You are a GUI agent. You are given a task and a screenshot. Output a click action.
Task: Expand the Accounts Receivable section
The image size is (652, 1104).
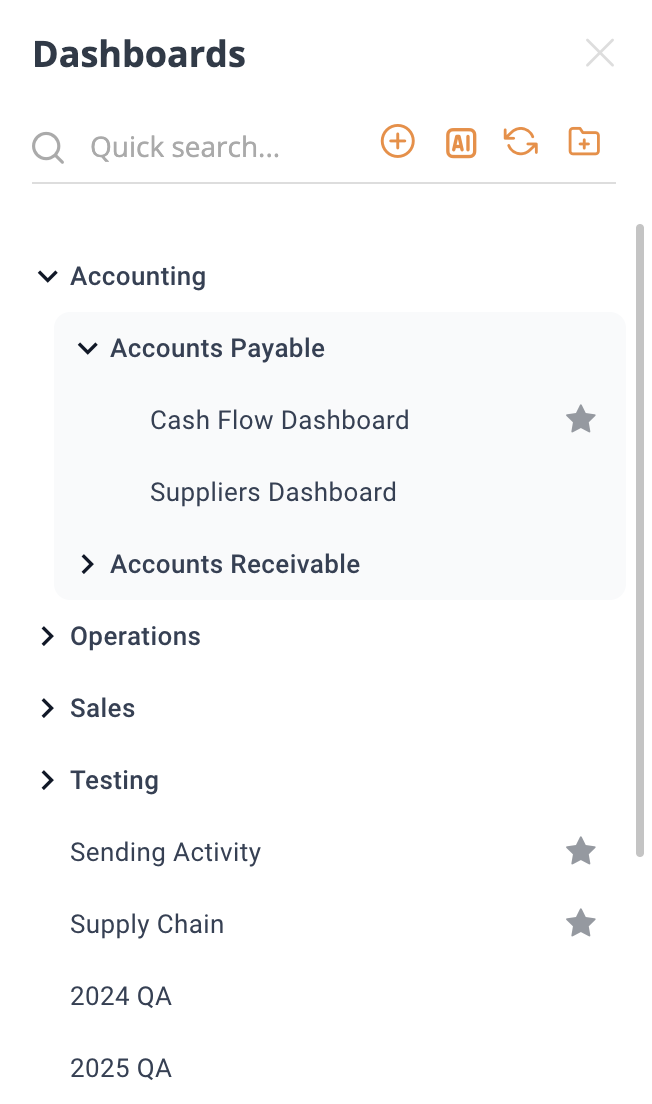point(87,563)
